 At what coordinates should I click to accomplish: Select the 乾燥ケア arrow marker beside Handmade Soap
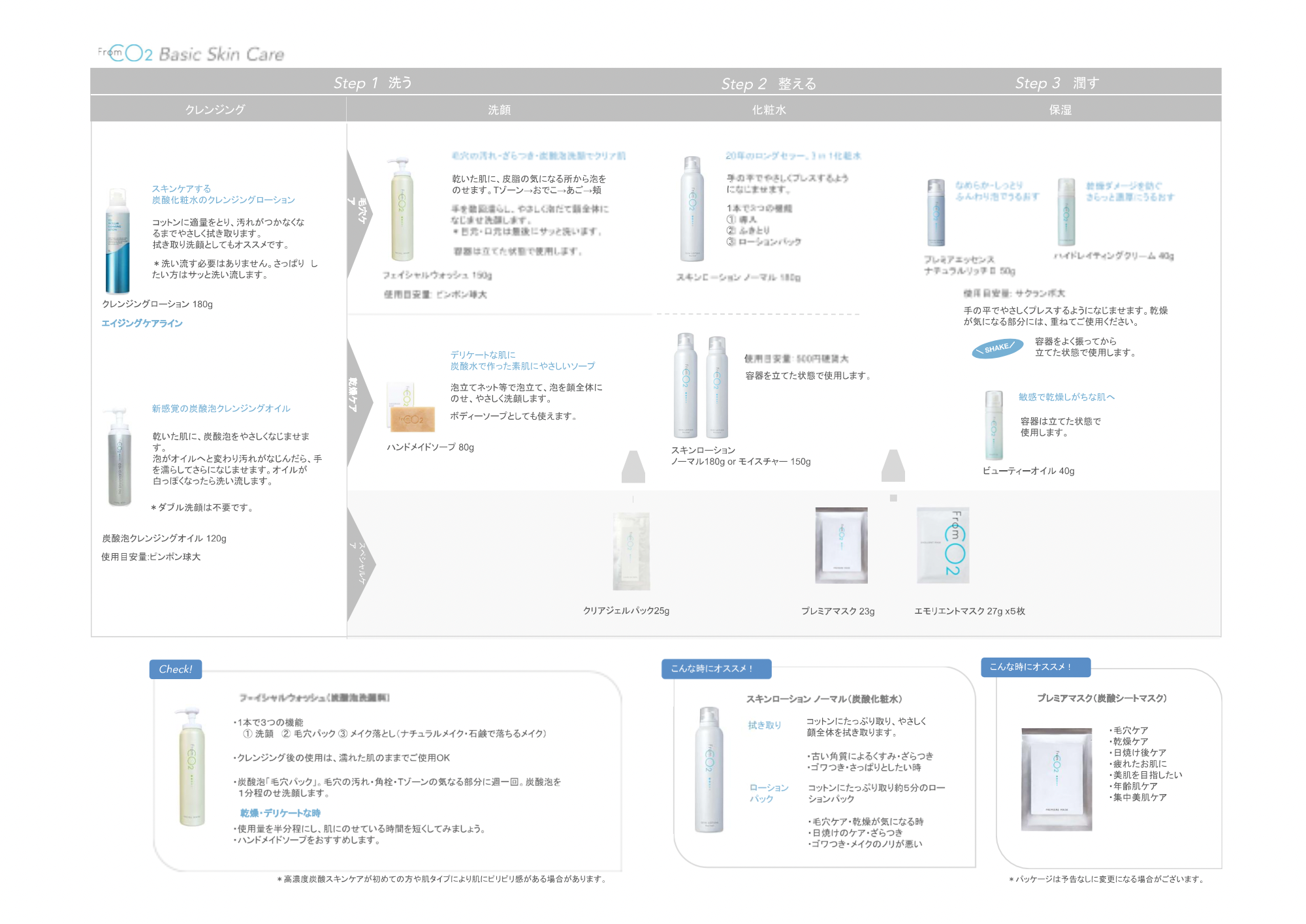click(x=360, y=401)
